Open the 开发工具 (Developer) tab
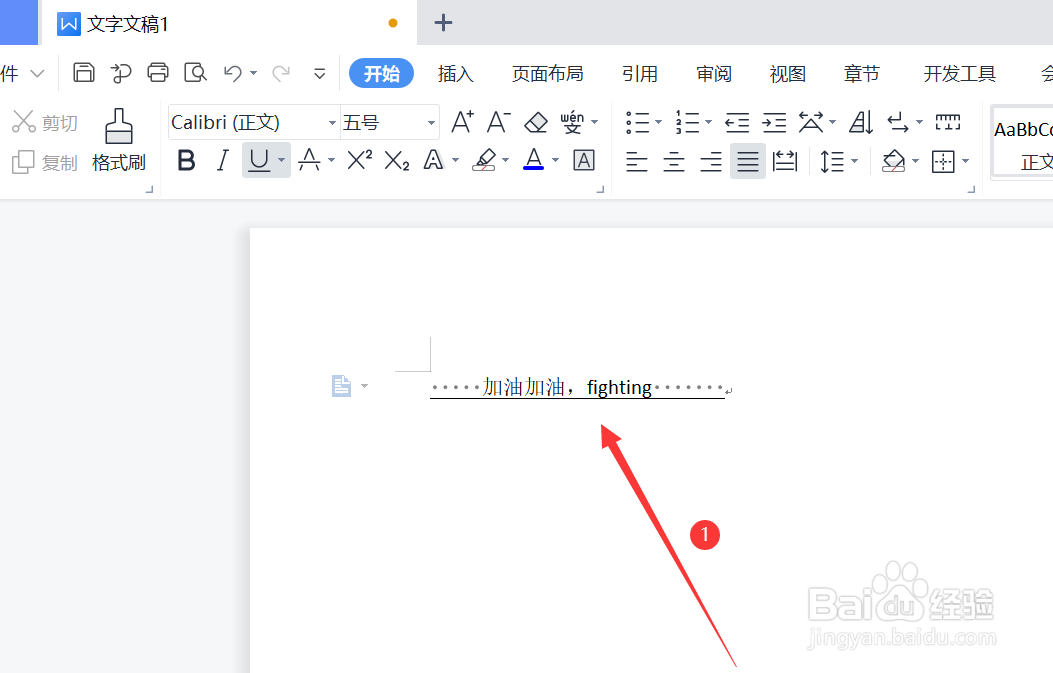The height and width of the screenshot is (673, 1053). tap(959, 73)
